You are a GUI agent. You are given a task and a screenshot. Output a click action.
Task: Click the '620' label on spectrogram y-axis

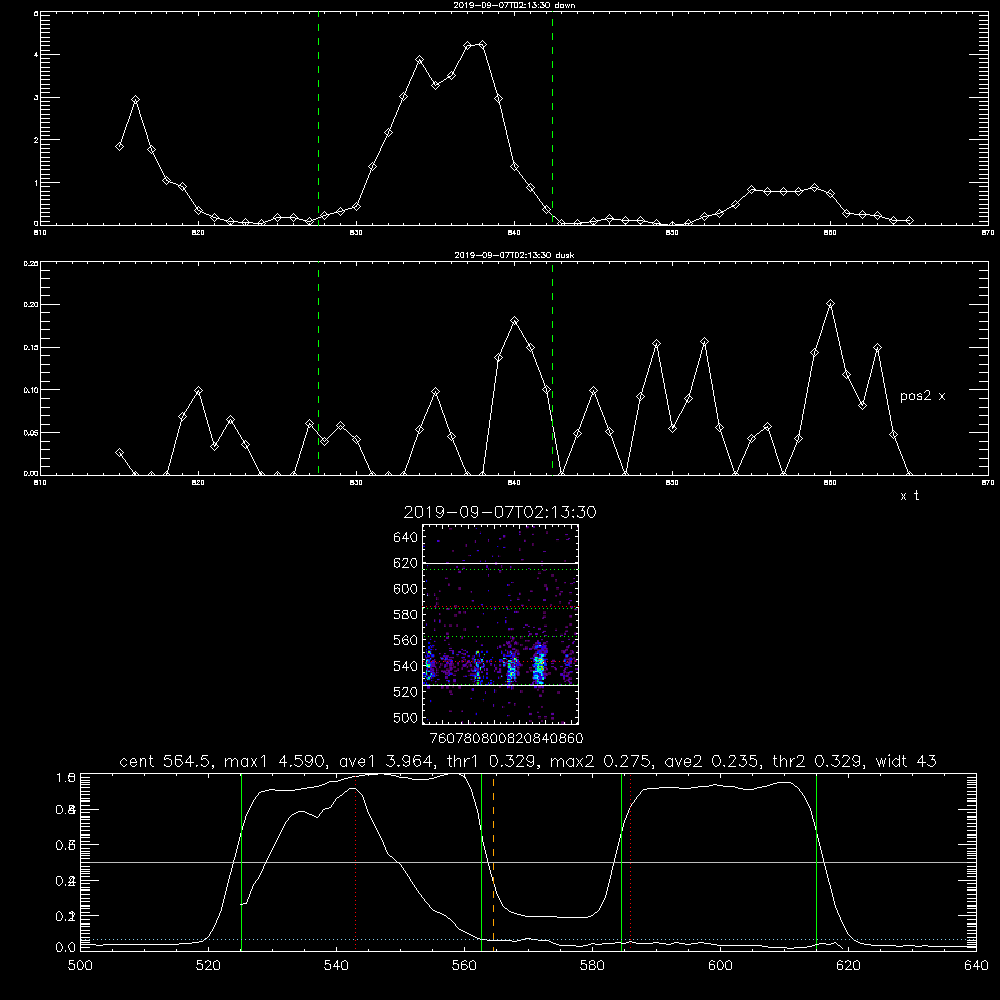click(x=406, y=563)
